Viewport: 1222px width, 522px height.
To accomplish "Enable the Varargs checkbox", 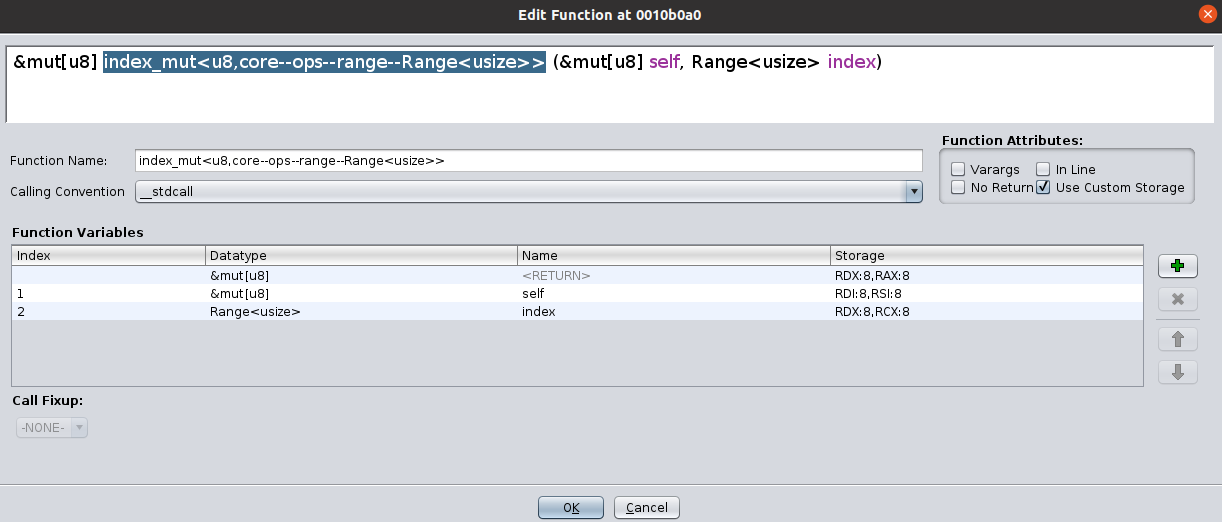I will coord(958,170).
